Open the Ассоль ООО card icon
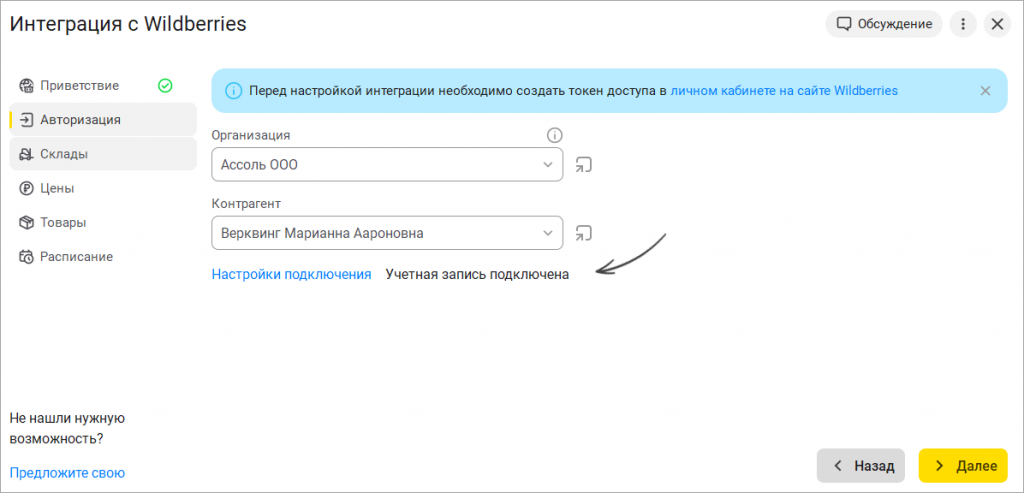Screen dimensions: 1024x493 (583, 165)
